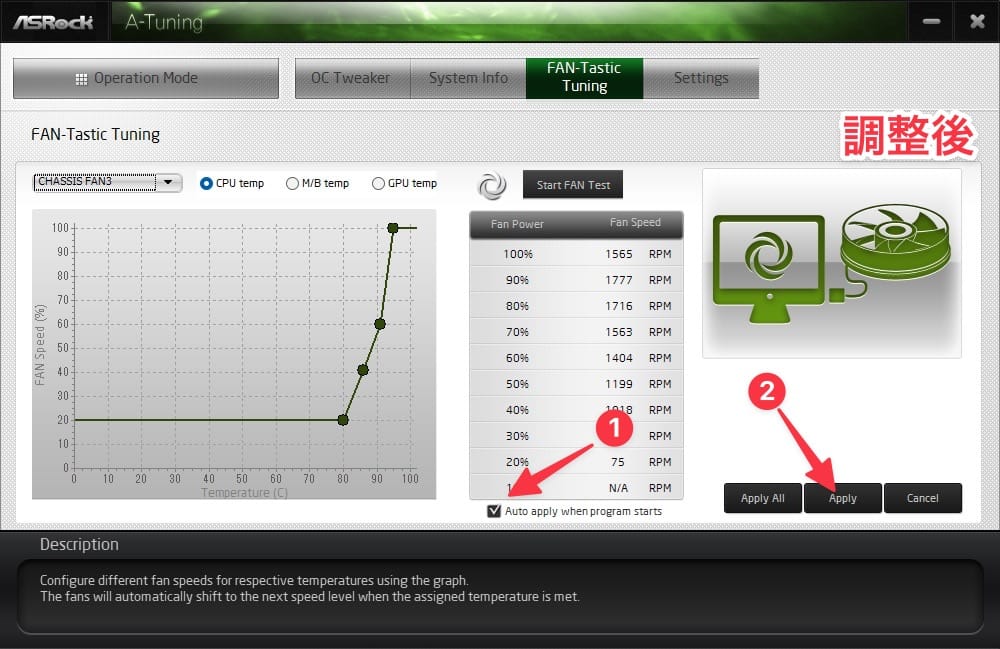
Task: Open the CHASSIS FAN3 dropdown arrow
Action: [x=168, y=182]
